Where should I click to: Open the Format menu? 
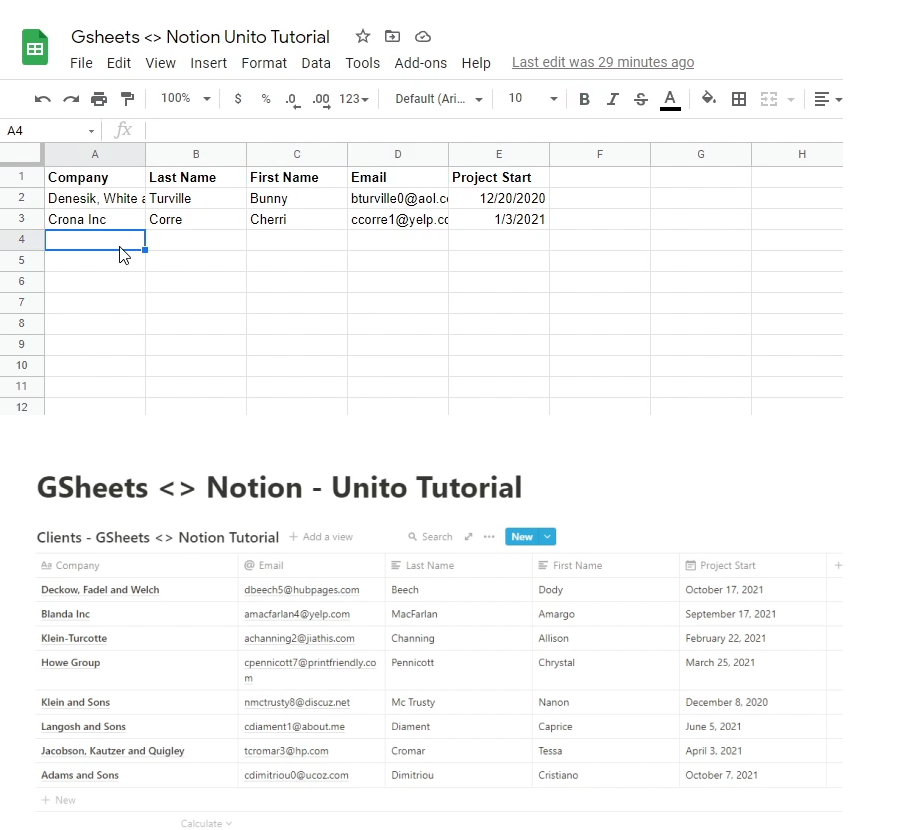[x=264, y=63]
